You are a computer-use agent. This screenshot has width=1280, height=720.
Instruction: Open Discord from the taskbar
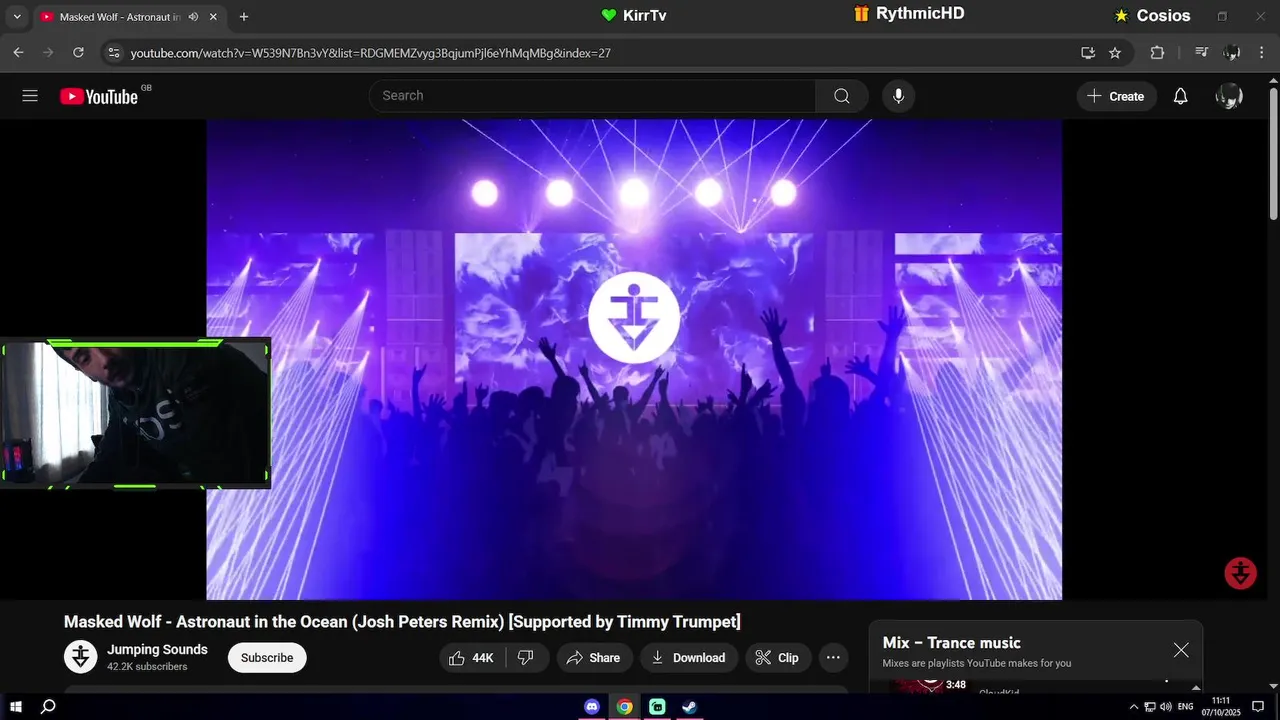(592, 707)
